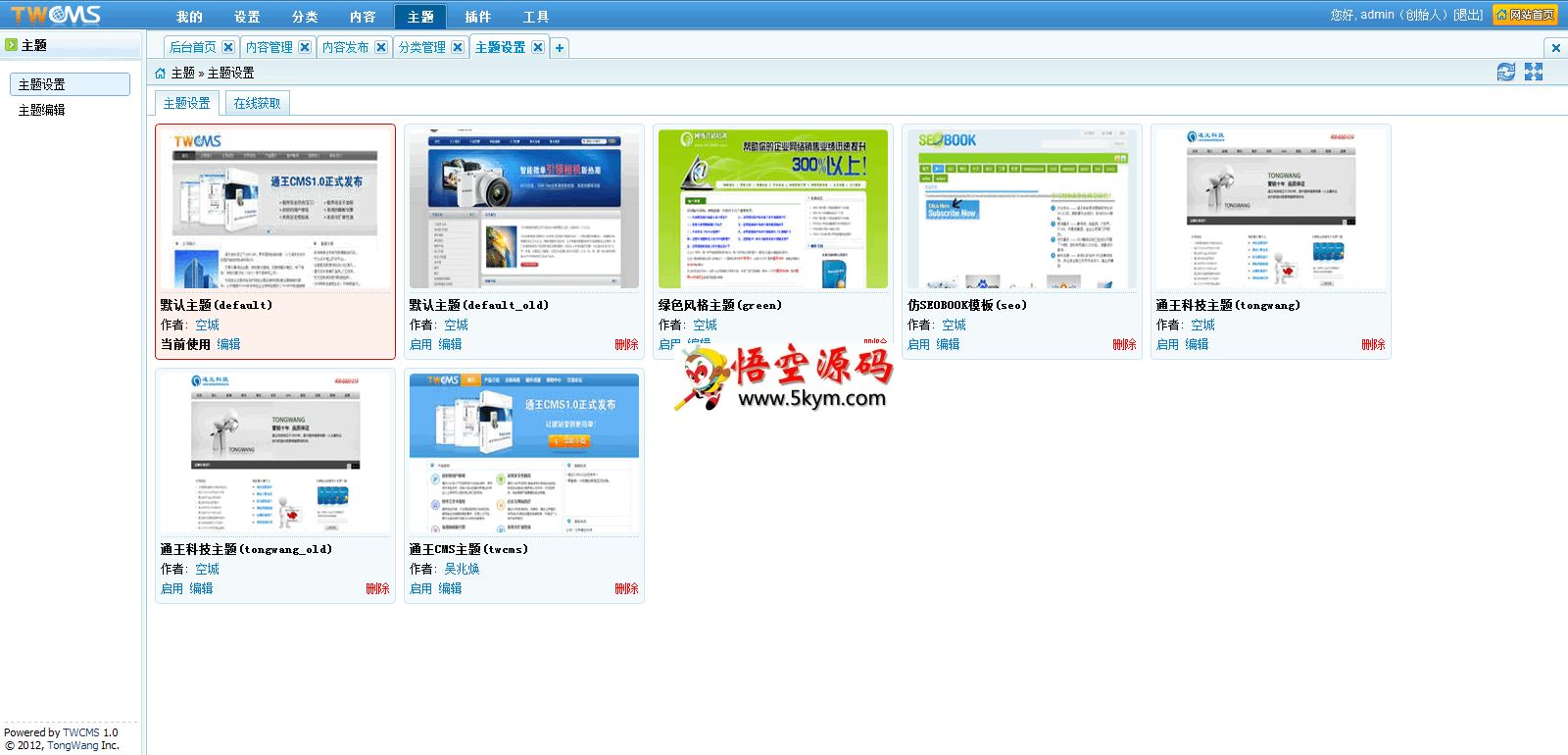Click TWCMS link in footer
The width and height of the screenshot is (1568, 755).
coord(81,732)
